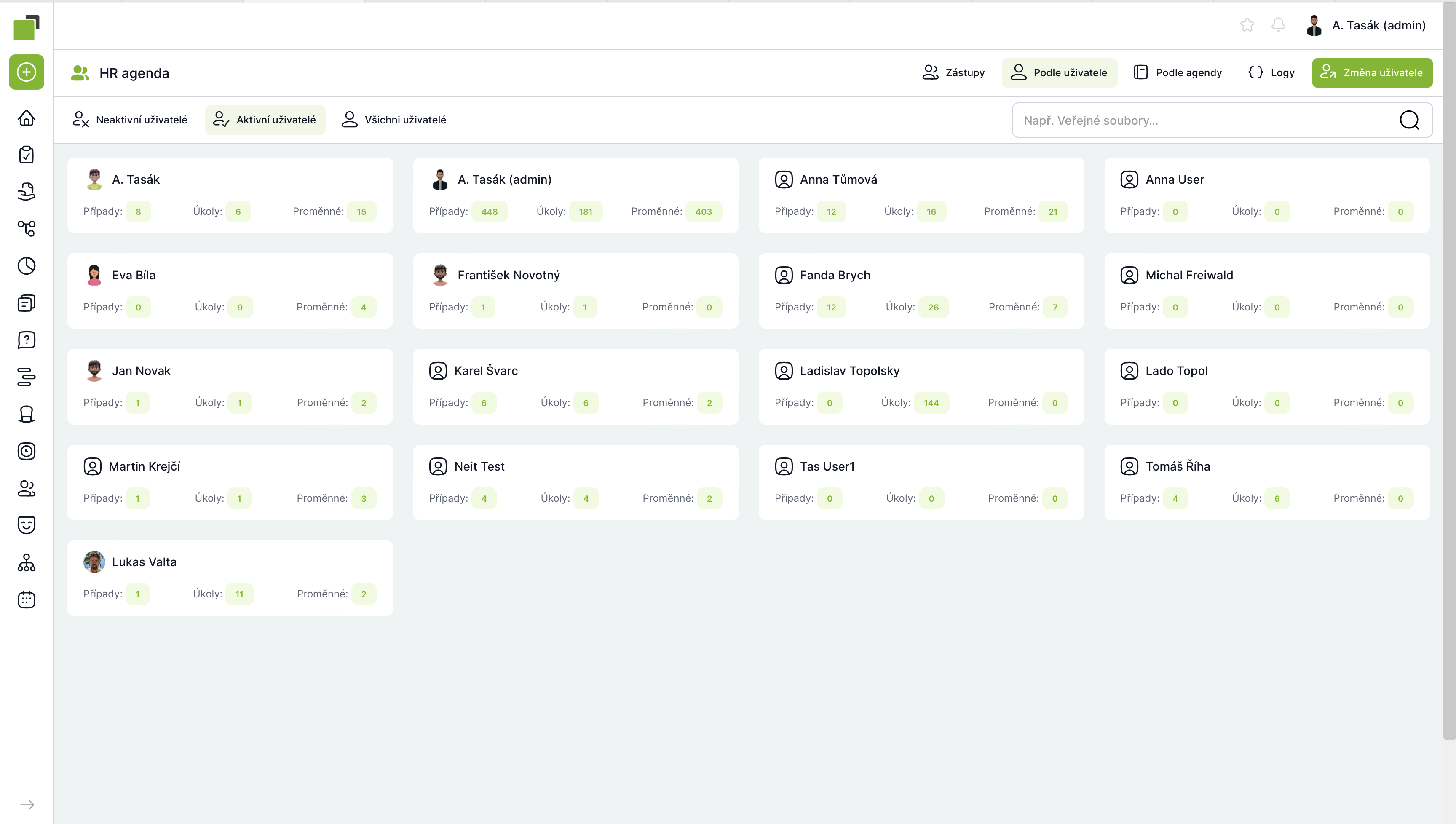This screenshot has width=1456, height=824.
Task: Open the workflow nodes sidebar icon
Action: 26,229
